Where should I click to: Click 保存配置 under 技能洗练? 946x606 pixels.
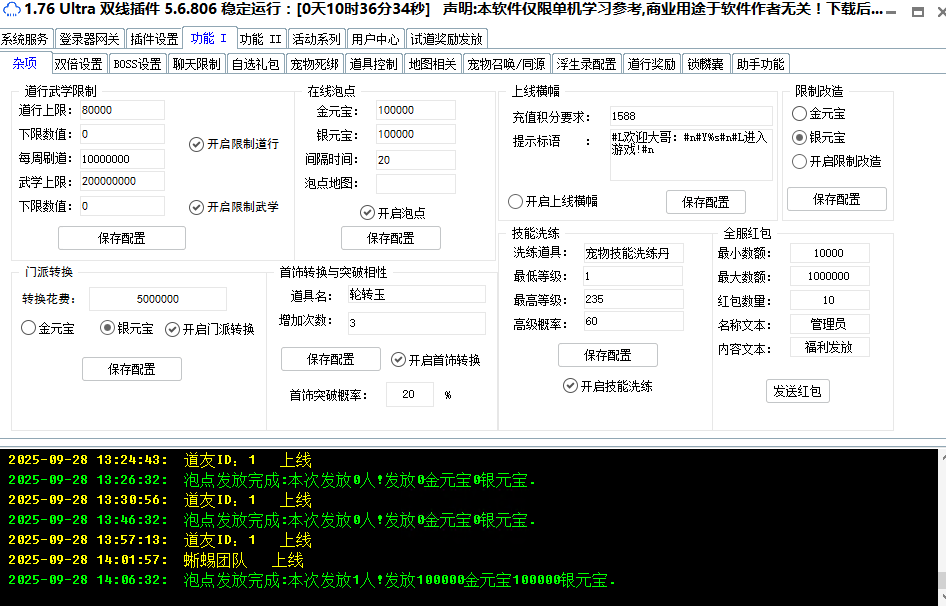click(607, 355)
